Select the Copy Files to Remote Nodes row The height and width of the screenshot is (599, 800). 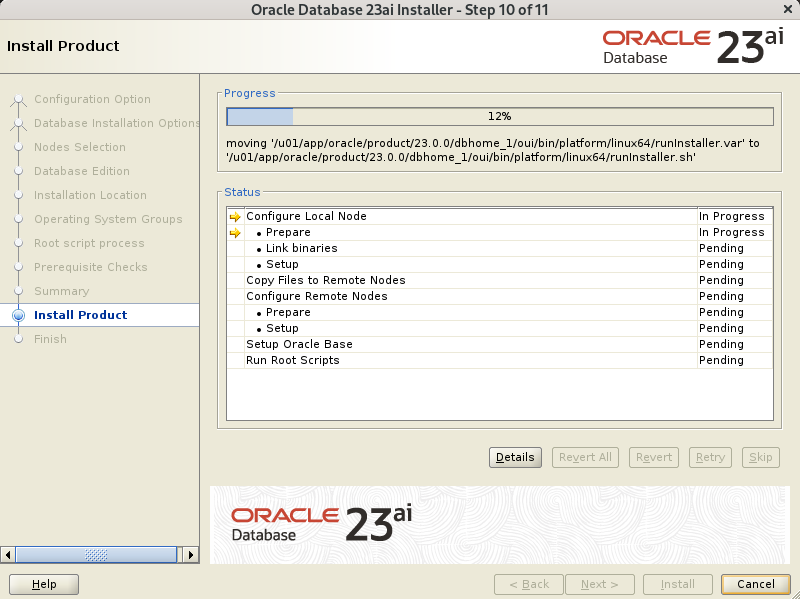coord(500,281)
